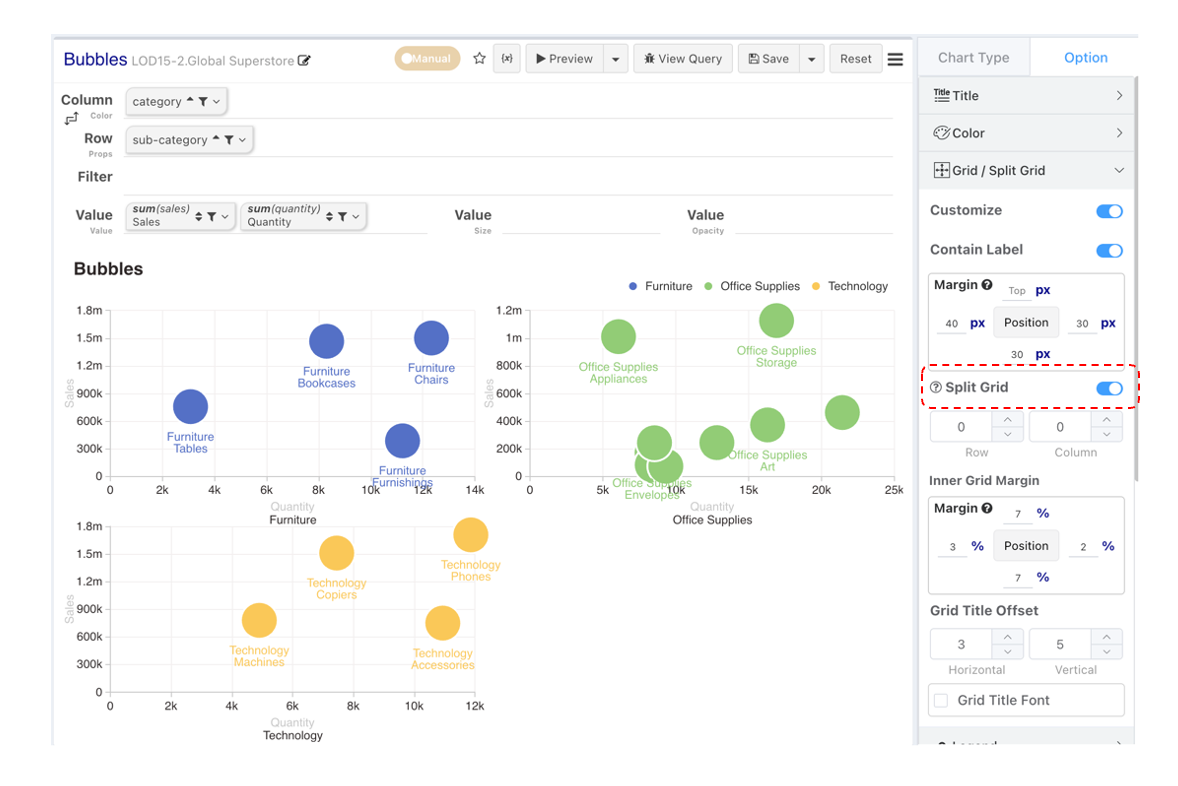This screenshot has width=1178, height=786.
Task: Click the Furniture legend color dot
Action: pyautogui.click(x=633, y=286)
